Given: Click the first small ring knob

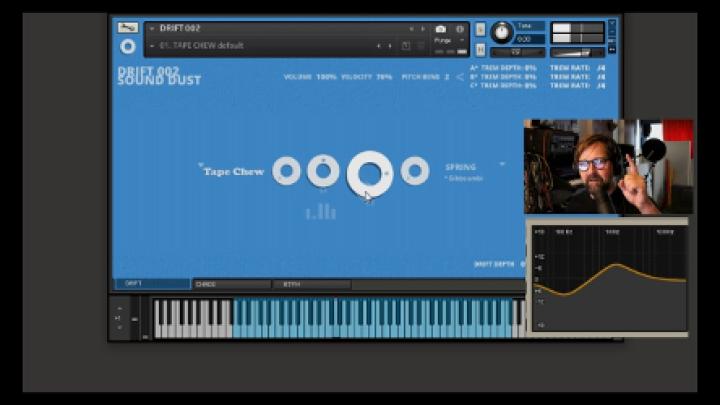Looking at the screenshot, I should pyautogui.click(x=287, y=171).
